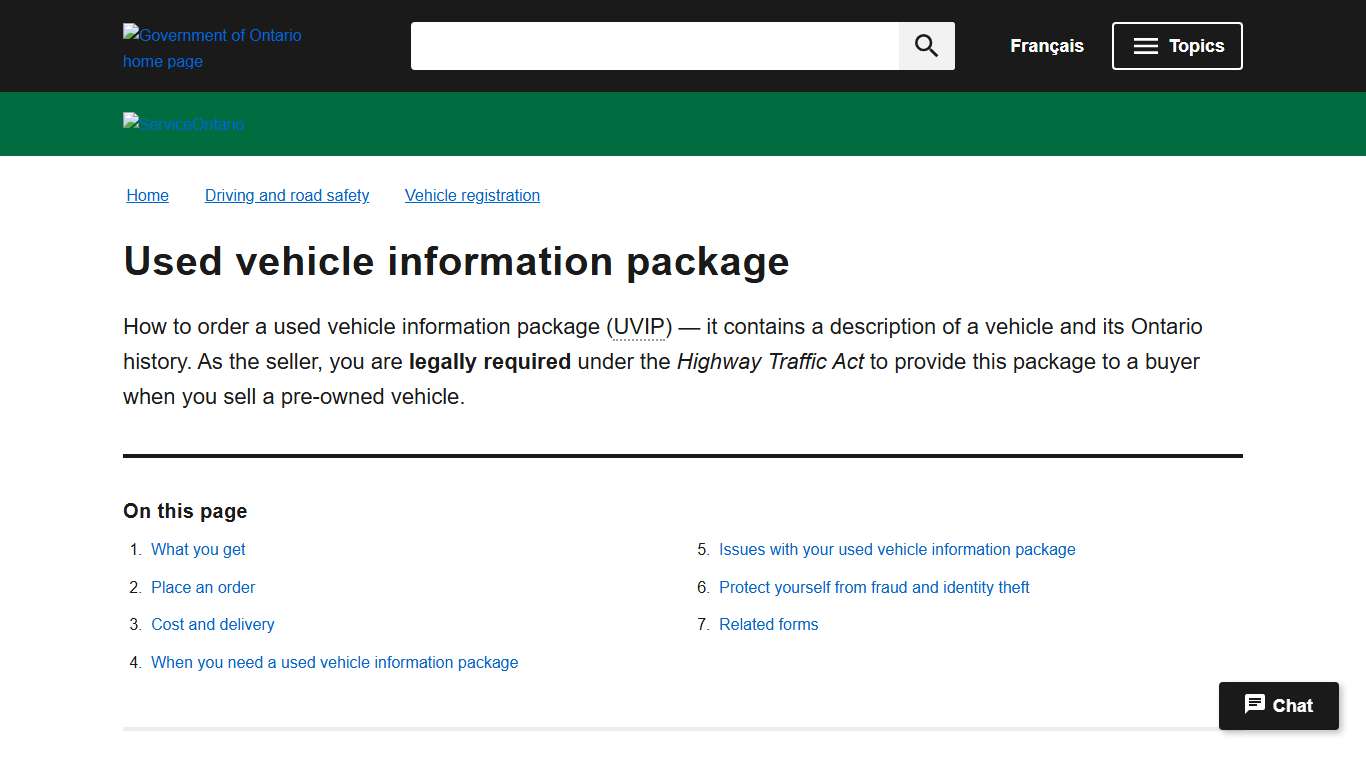
Task: Jump to the Related forms section
Action: pos(768,624)
